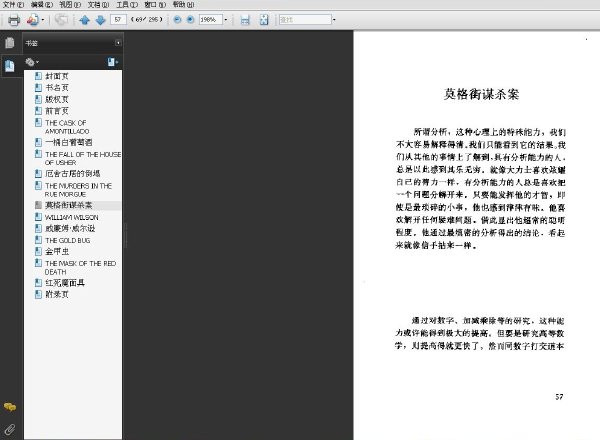Open the 视图 menu
Screen dimensions: 600x440
click(70, 5)
